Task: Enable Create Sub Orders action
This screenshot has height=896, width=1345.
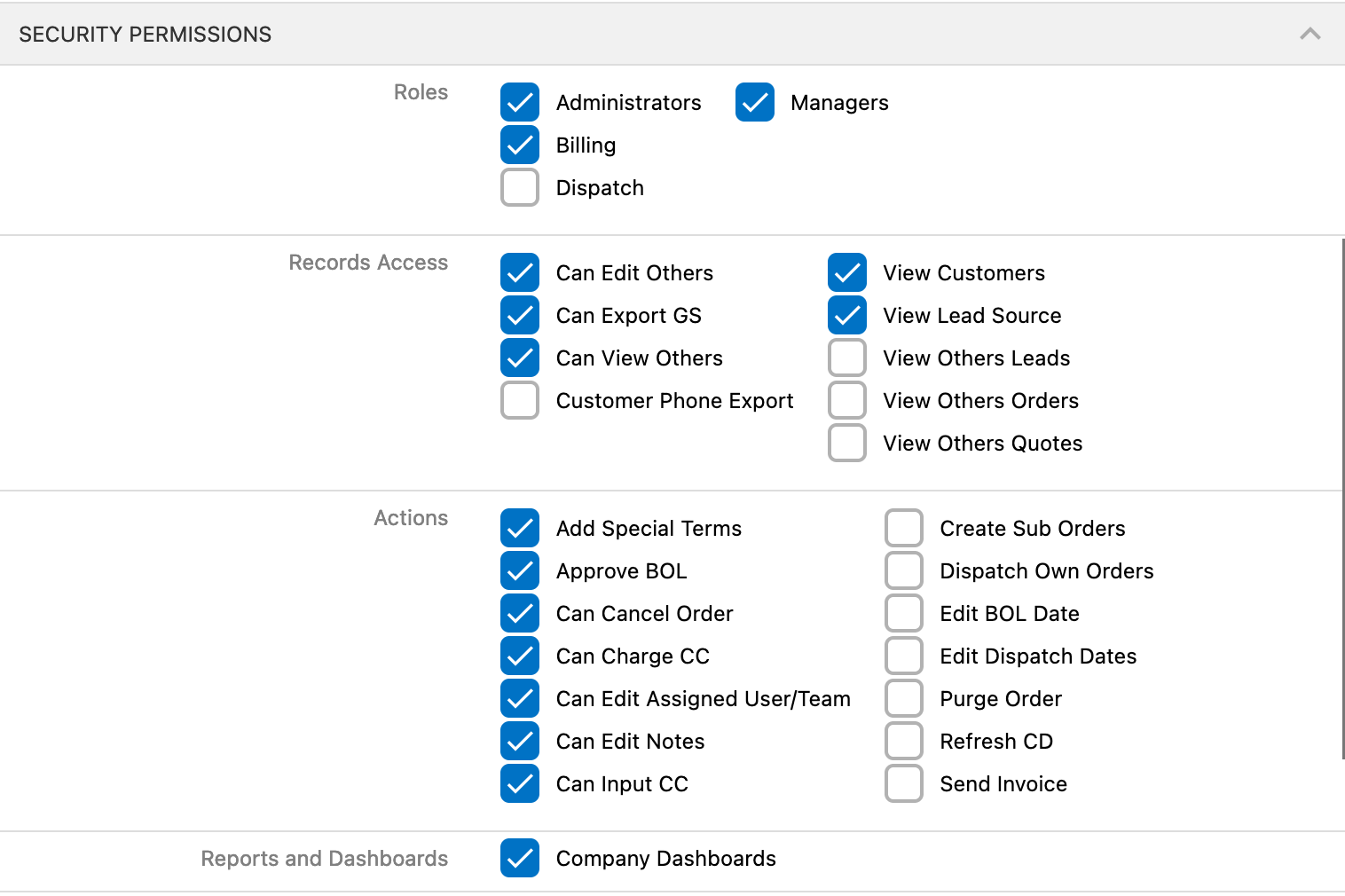Action: (x=903, y=528)
